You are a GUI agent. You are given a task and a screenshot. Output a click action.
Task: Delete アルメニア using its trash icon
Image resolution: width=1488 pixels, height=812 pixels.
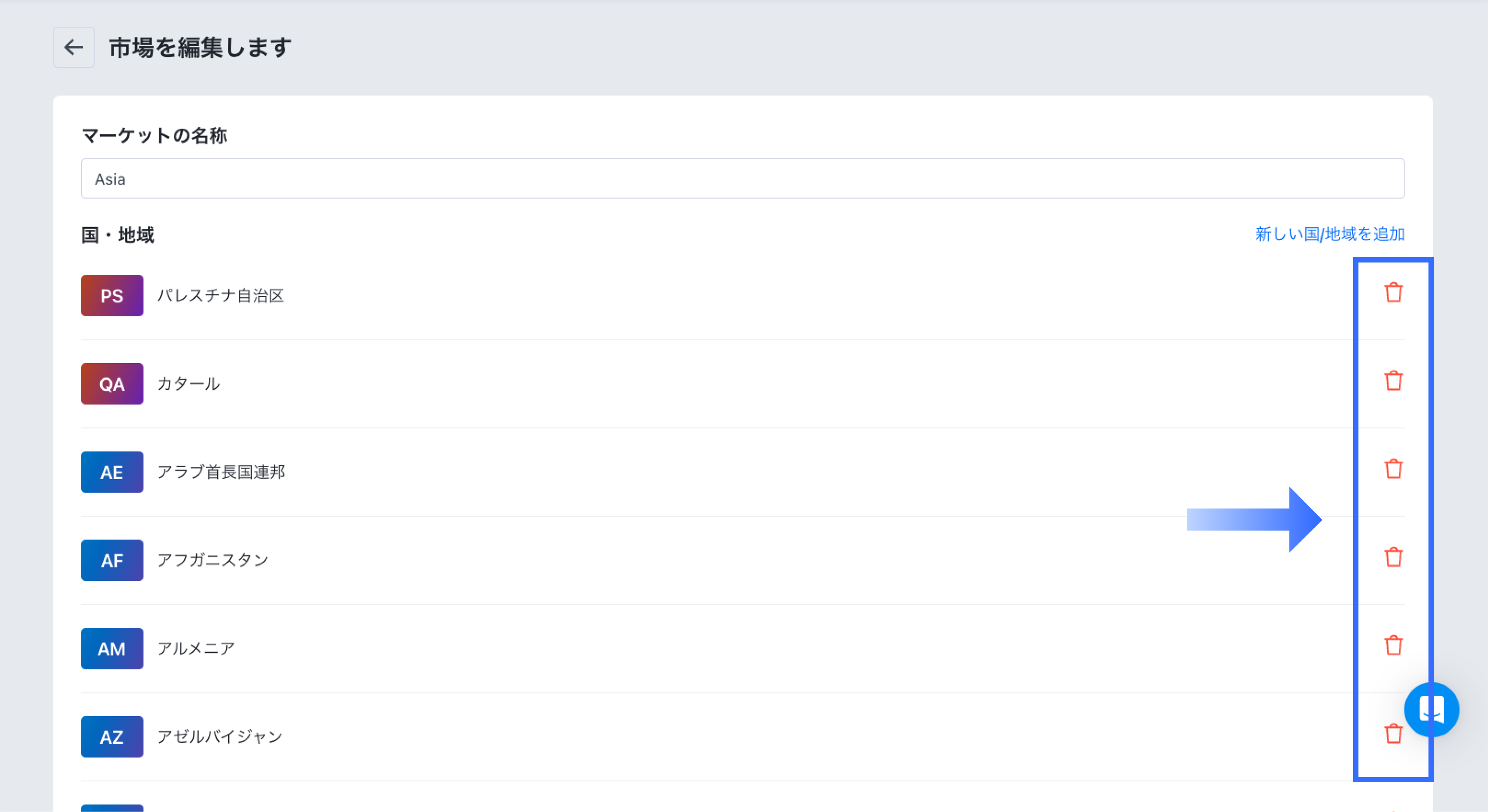pos(1393,645)
